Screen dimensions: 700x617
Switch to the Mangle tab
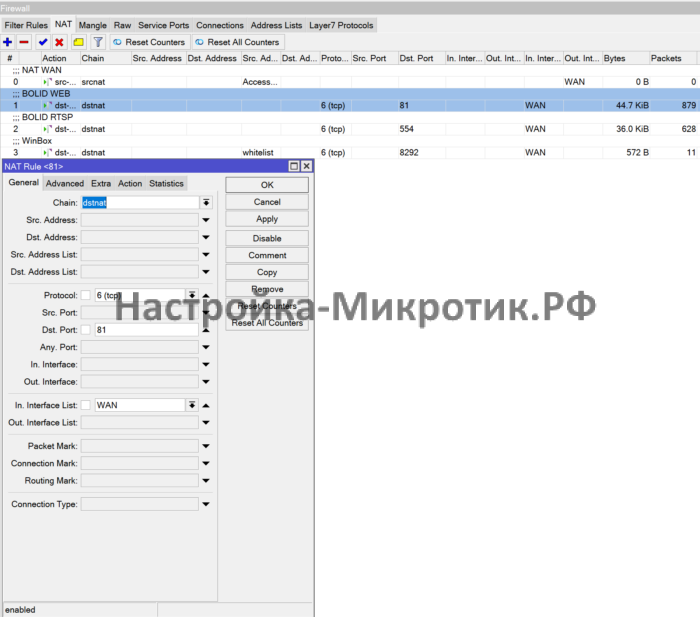[93, 25]
